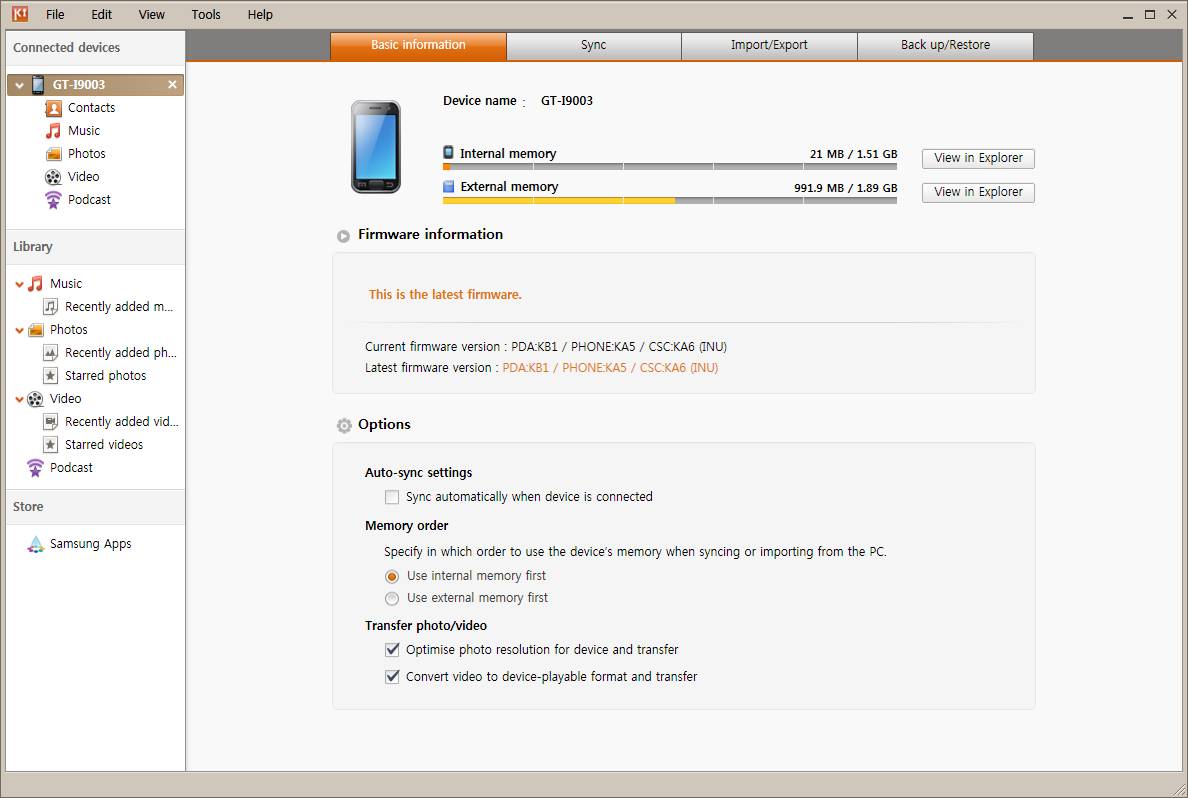Click the '21 MB / 1.51 GB' value
Viewport: 1188px width, 798px height.
(853, 154)
